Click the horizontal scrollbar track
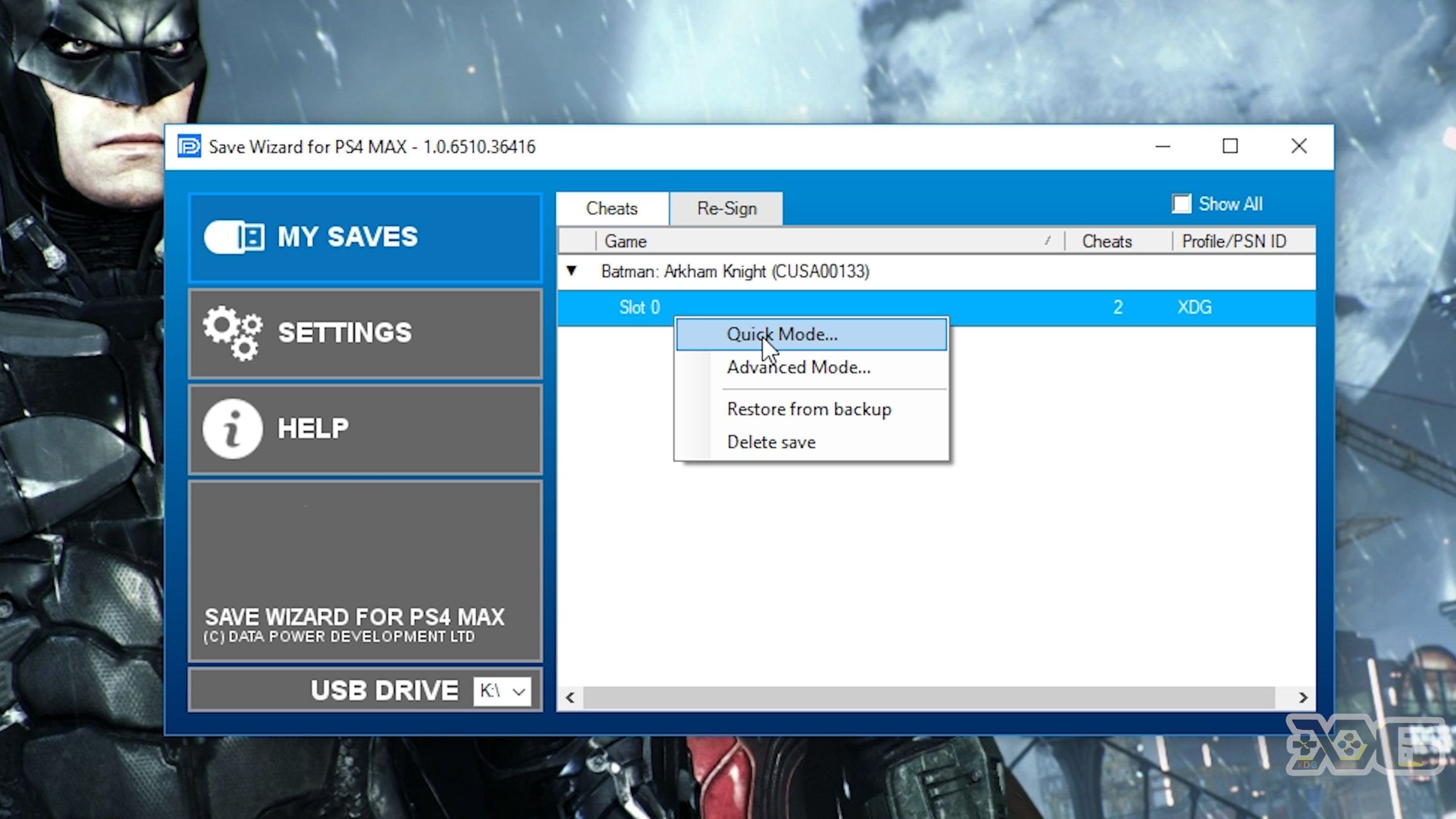Image resolution: width=1456 pixels, height=819 pixels. pos(929,698)
